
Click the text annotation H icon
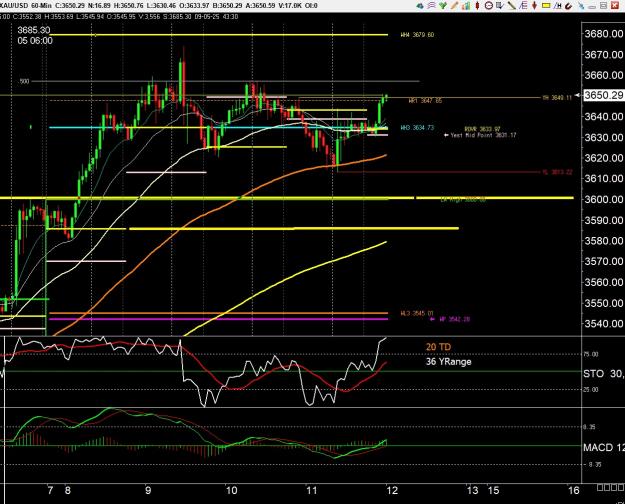point(557,6)
